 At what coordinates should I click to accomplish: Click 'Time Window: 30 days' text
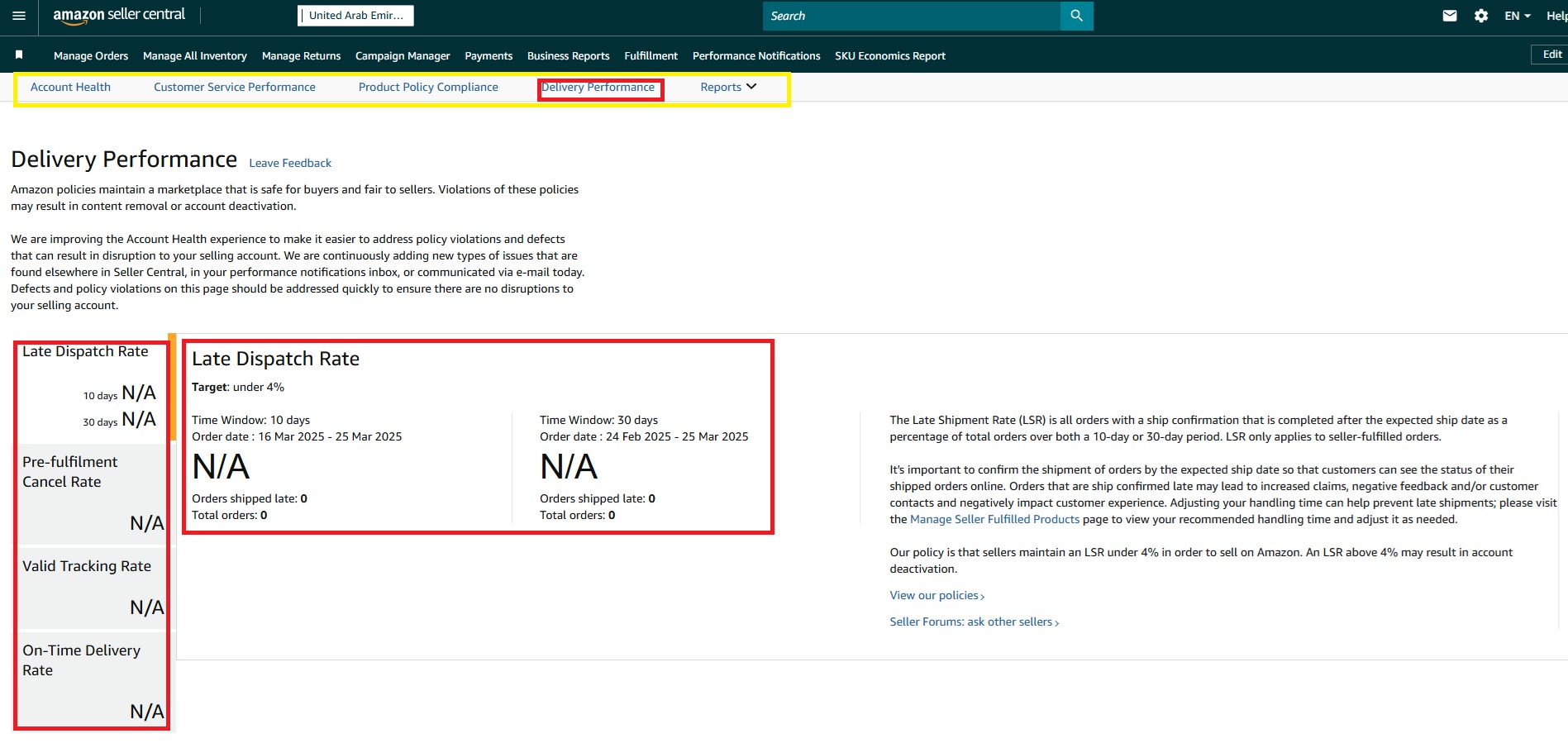tap(599, 420)
